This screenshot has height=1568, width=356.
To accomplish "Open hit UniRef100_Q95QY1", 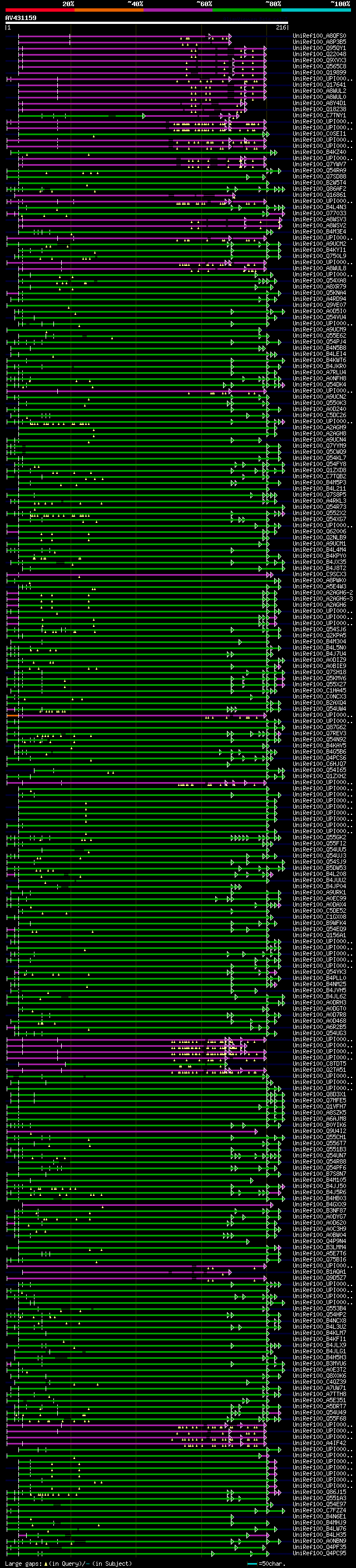I will [x=319, y=48].
